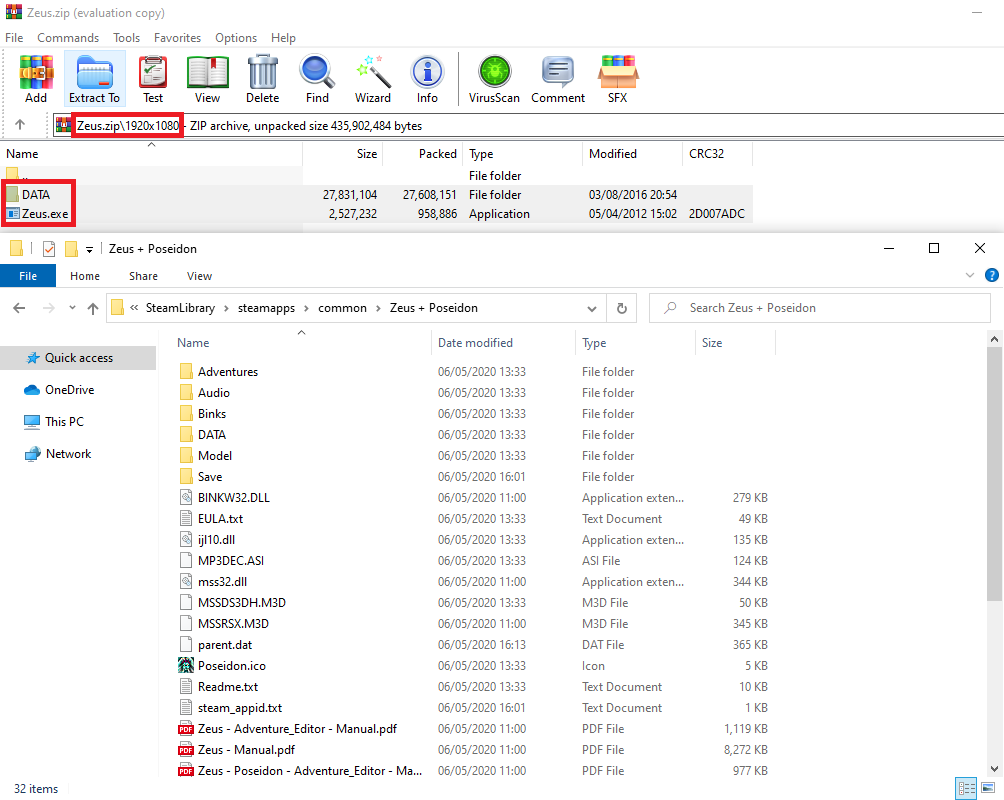Screen dimensions: 1004x800
Task: Collapse the Explorer ribbon with the chevron
Action: coord(969,275)
